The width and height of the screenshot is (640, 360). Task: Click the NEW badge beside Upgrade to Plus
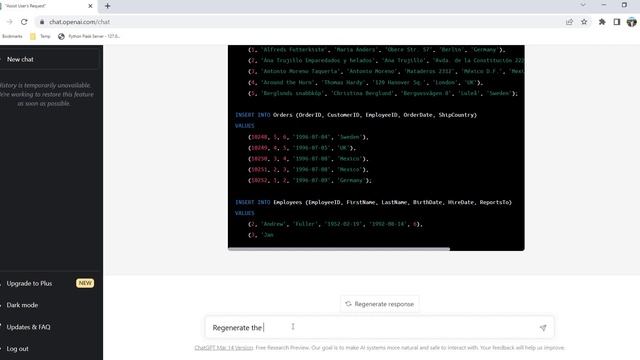(85, 283)
